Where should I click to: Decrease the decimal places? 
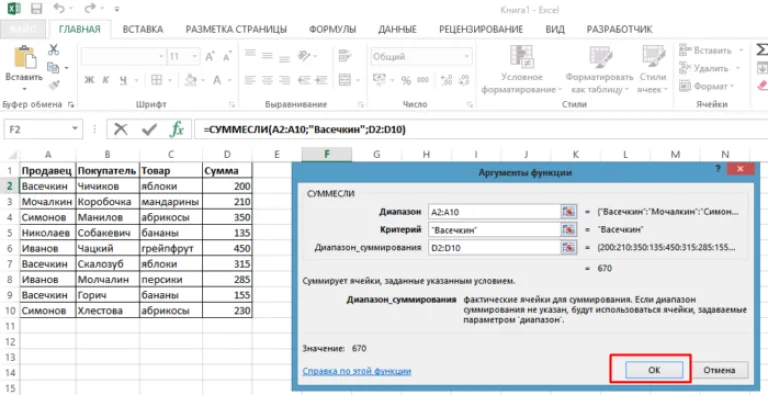(463, 80)
